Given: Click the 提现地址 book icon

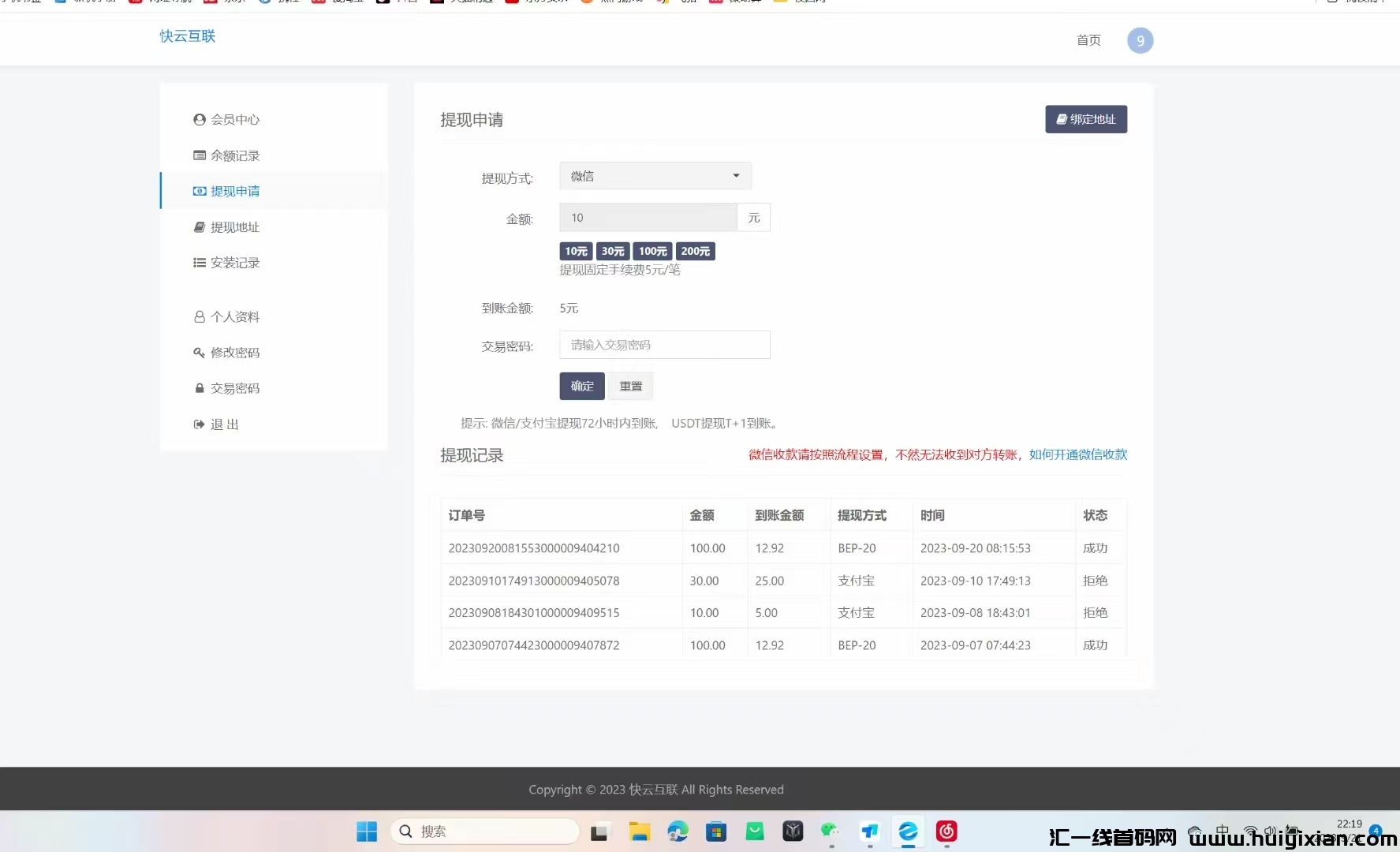Looking at the screenshot, I should tap(200, 227).
